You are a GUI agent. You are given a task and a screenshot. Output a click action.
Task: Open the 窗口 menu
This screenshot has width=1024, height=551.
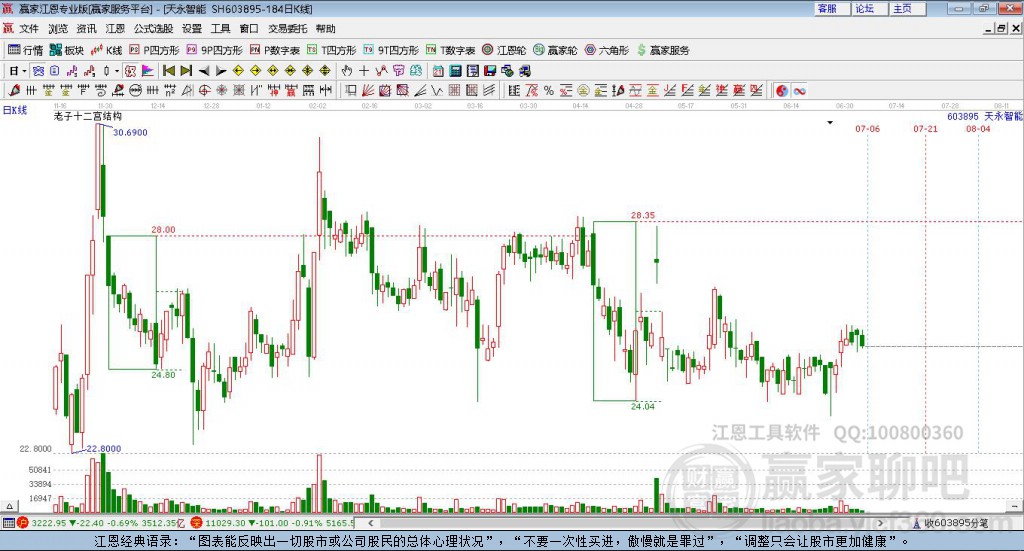tap(249, 29)
